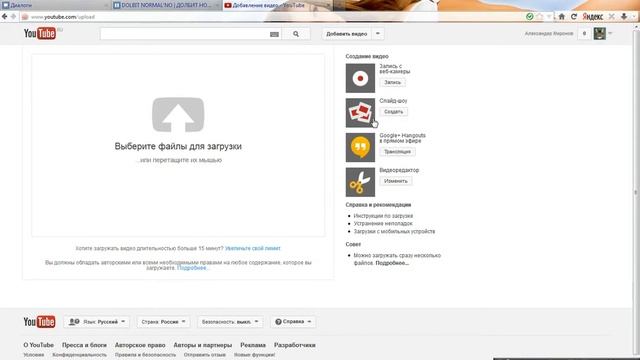
Task: Open the Страна: Россия dropdown
Action: 163,322
